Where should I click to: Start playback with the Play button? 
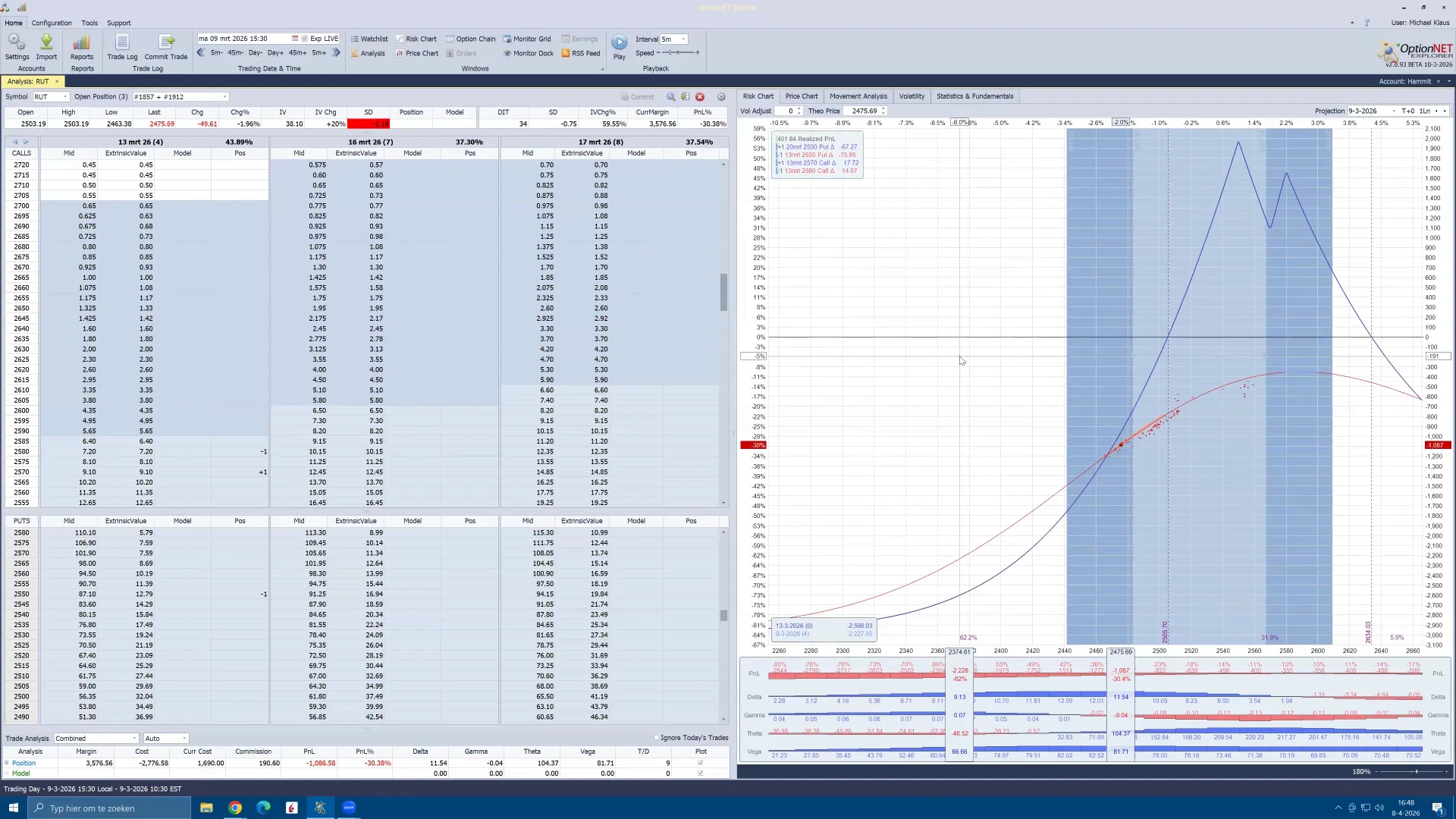click(x=620, y=45)
